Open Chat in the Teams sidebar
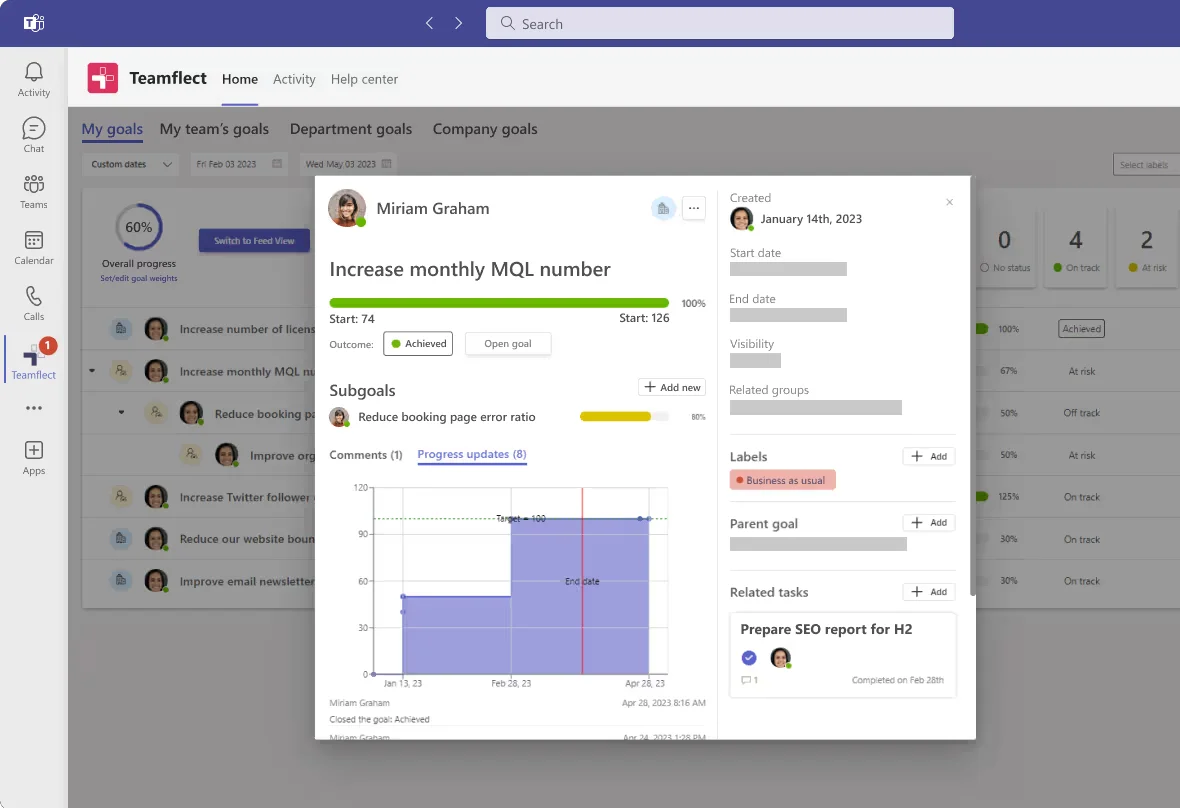 click(x=34, y=135)
